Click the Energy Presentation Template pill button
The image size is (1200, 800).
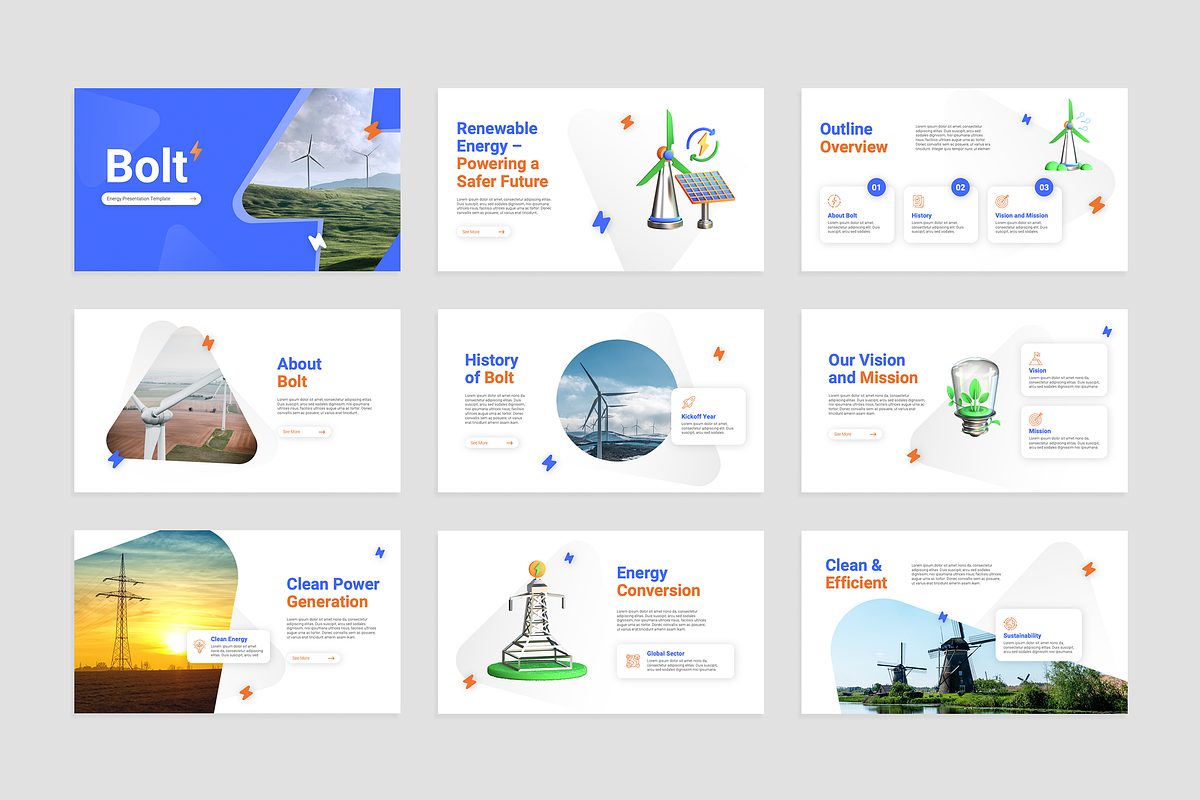(x=152, y=199)
